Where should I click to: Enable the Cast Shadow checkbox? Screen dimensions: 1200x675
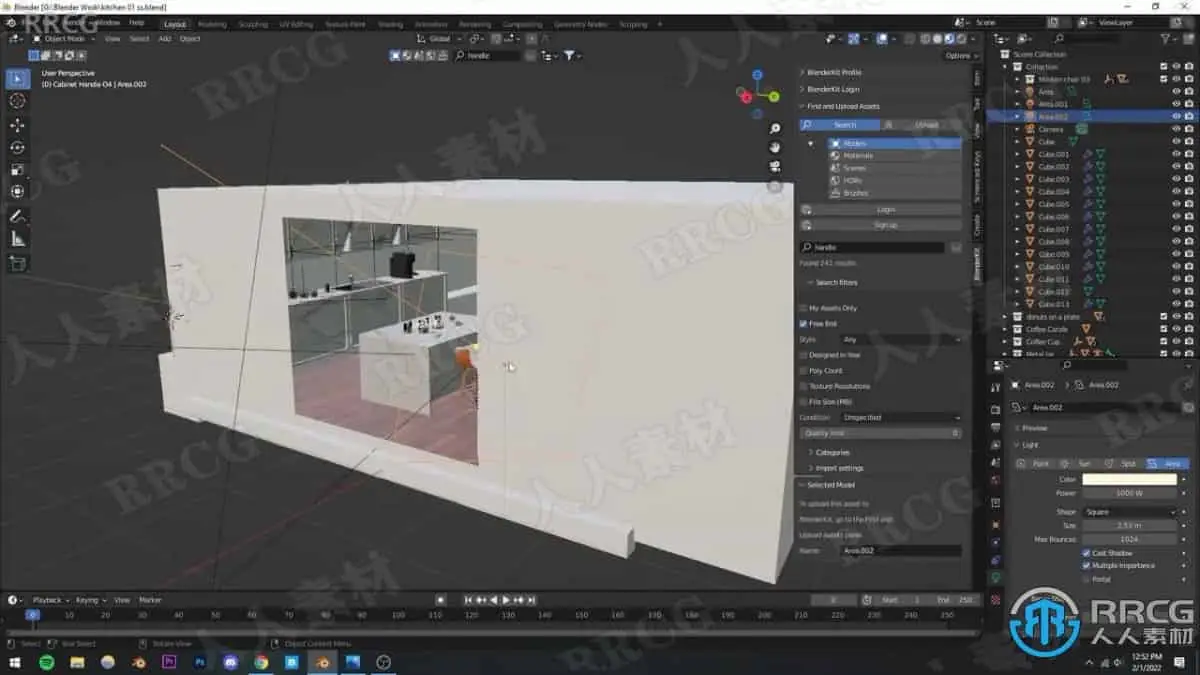coord(1085,552)
